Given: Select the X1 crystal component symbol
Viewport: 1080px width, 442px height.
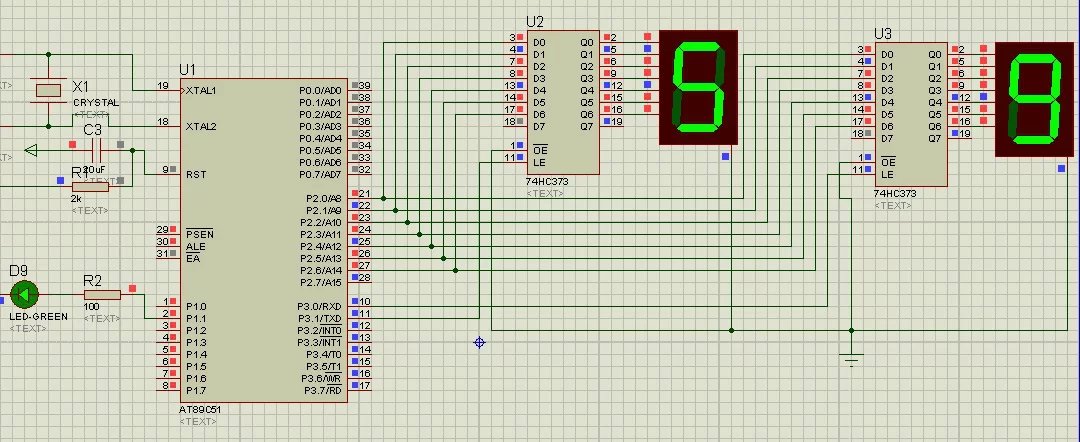Looking at the screenshot, I should [x=49, y=90].
